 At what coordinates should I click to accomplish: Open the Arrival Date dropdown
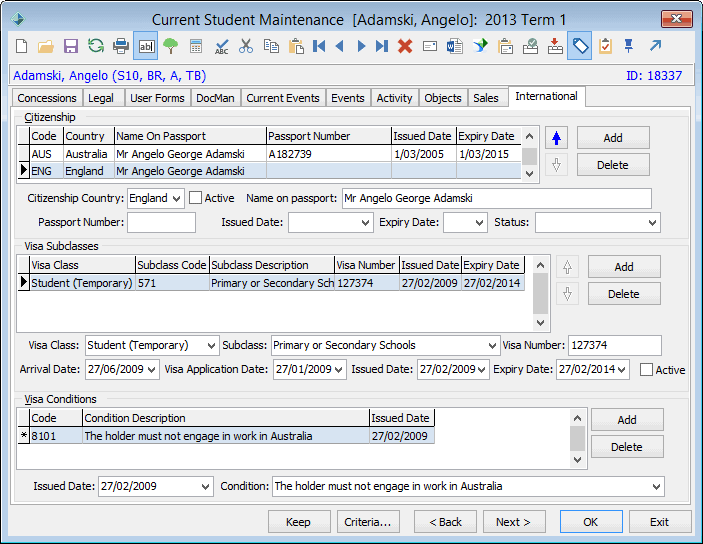[152, 370]
